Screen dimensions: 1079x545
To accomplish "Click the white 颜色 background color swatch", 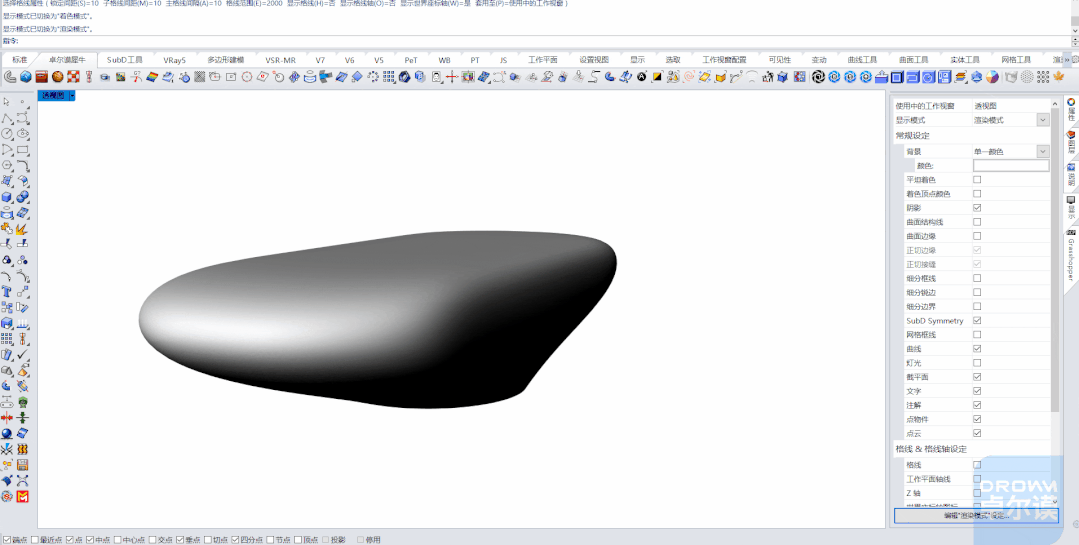I will 1011,166.
